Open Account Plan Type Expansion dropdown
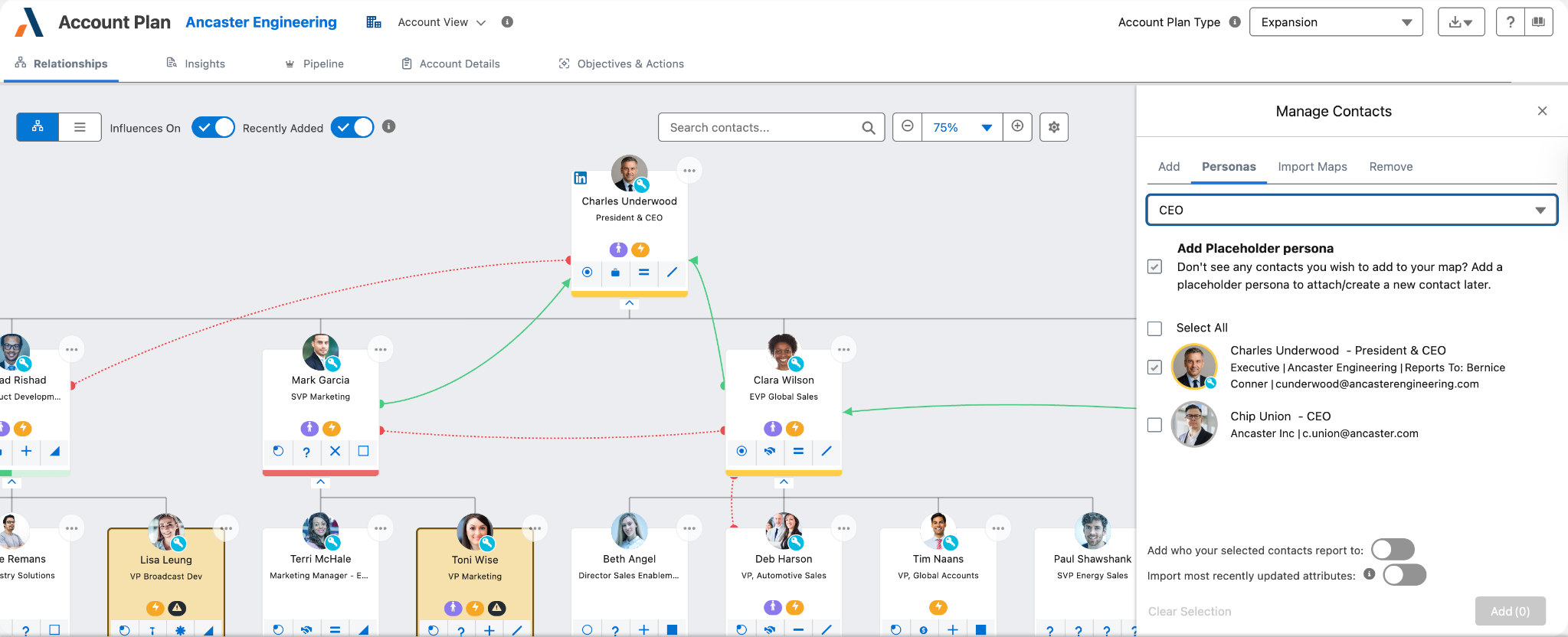 1336,22
